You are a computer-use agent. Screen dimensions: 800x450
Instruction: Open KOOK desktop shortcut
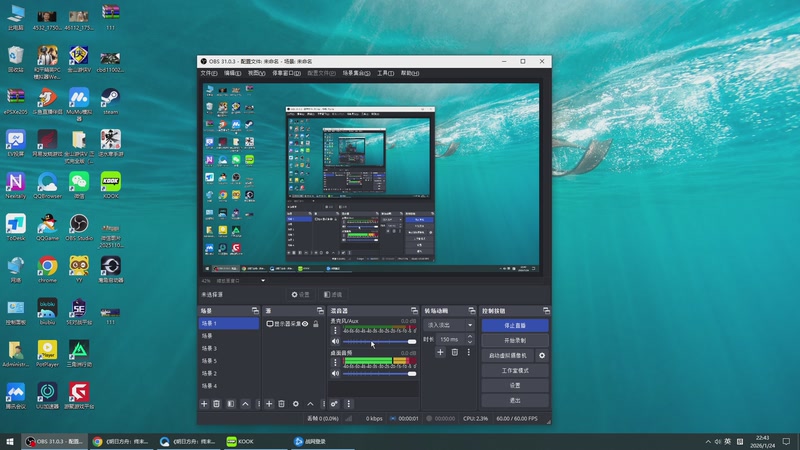(110, 185)
